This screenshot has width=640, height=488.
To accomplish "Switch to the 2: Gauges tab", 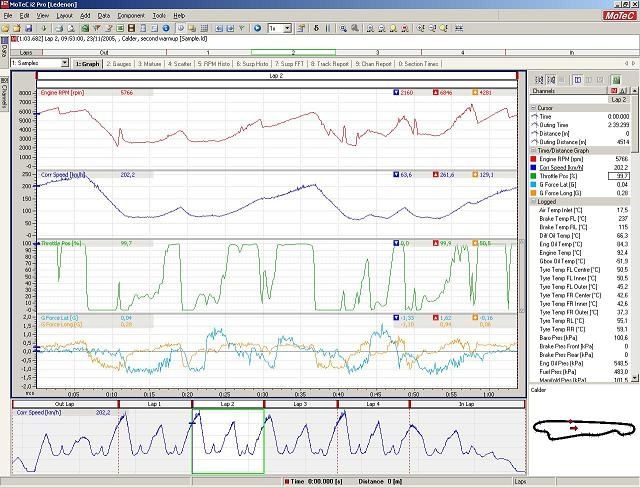I will coord(119,64).
